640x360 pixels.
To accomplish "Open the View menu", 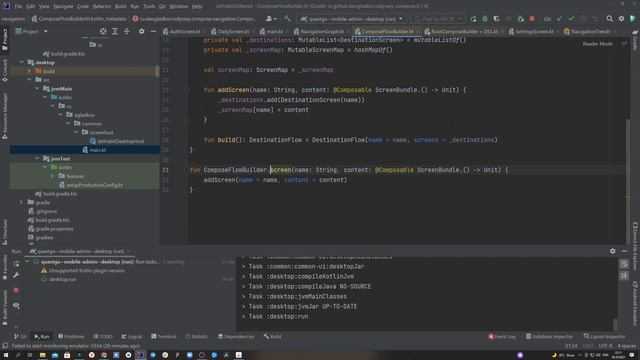I will [44, 7].
